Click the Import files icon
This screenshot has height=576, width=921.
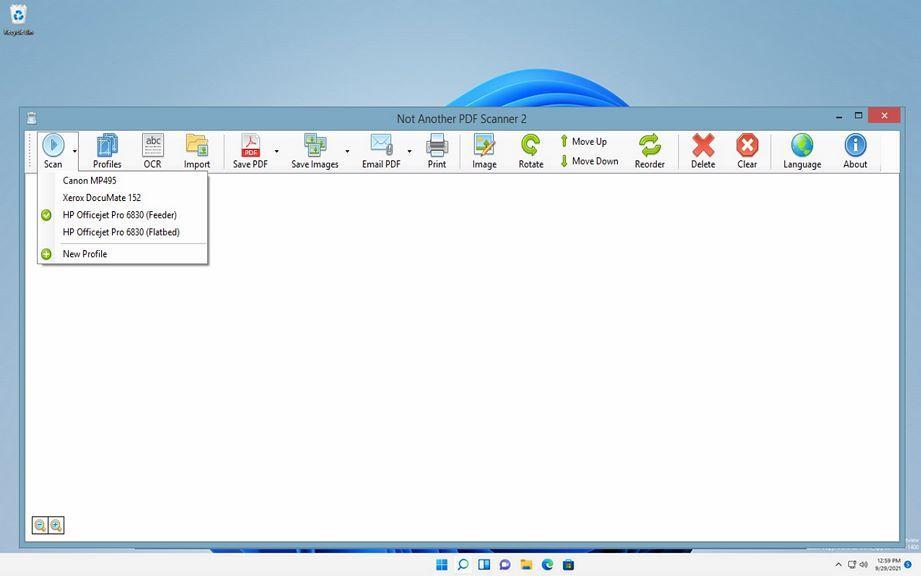pyautogui.click(x=197, y=150)
